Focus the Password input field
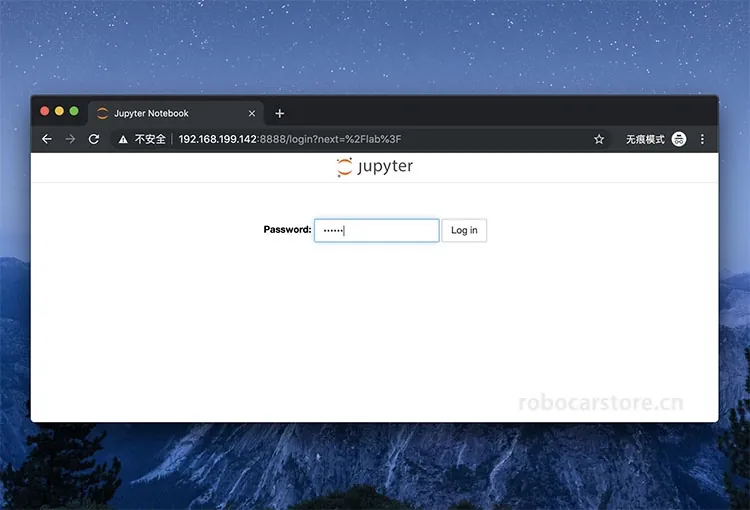750x510 pixels. (x=376, y=231)
